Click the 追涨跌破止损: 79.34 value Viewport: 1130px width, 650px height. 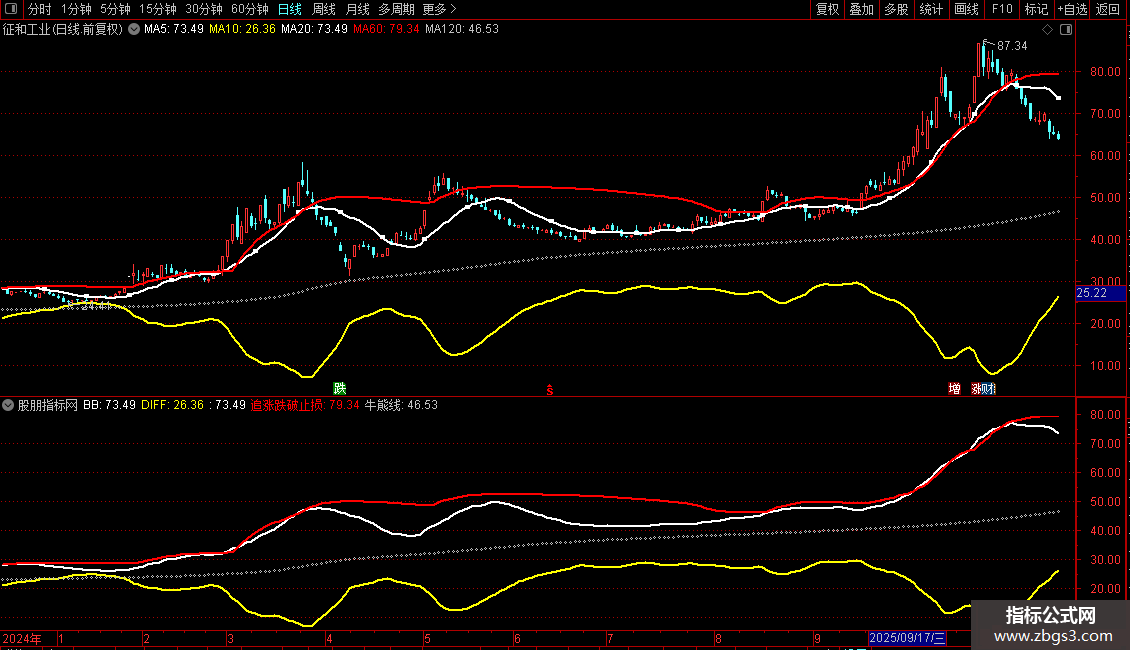coord(305,405)
